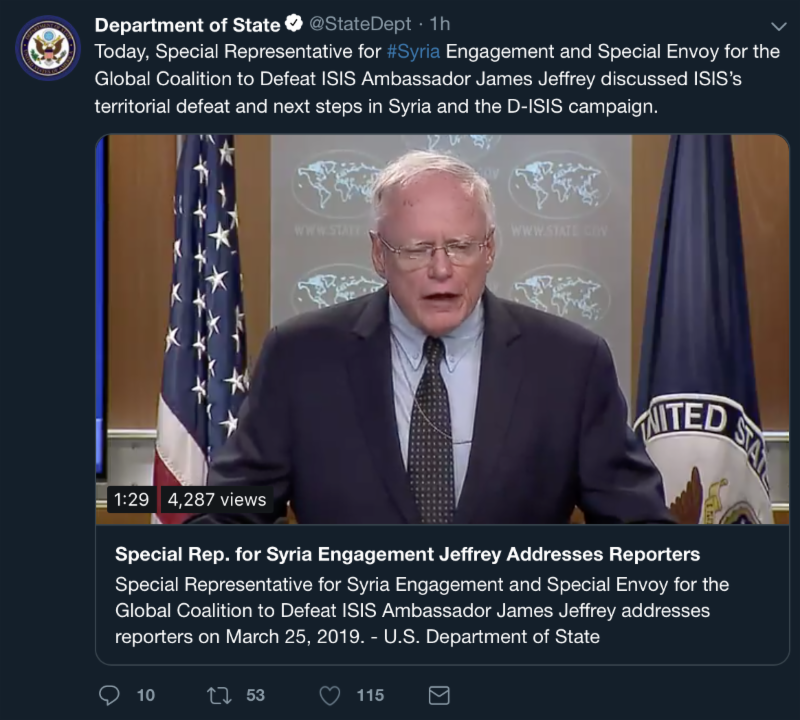Click the 4,287 views counter
800x720 pixels.
pyautogui.click(x=217, y=499)
